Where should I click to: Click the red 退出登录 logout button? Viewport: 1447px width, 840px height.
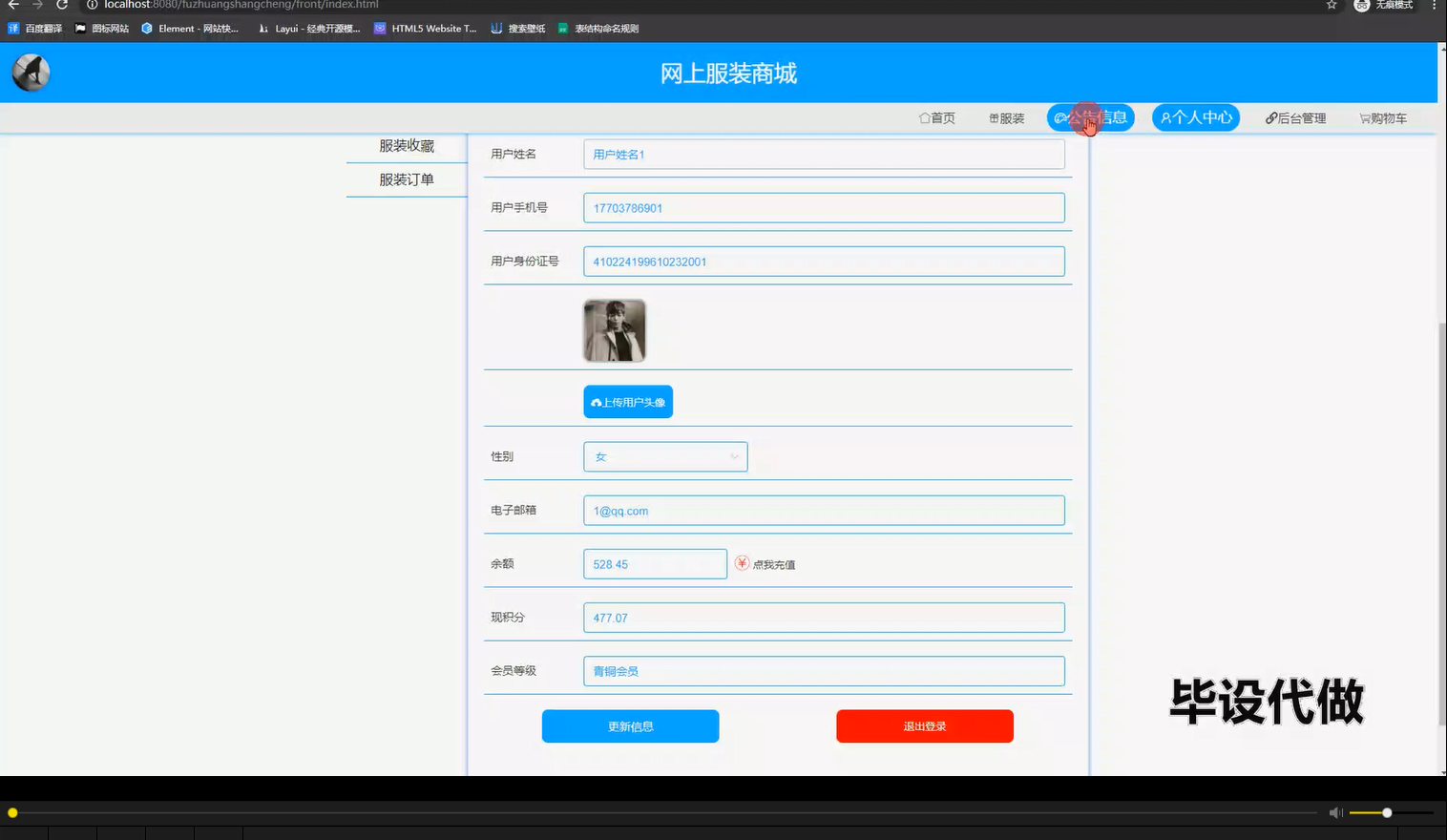pos(924,725)
